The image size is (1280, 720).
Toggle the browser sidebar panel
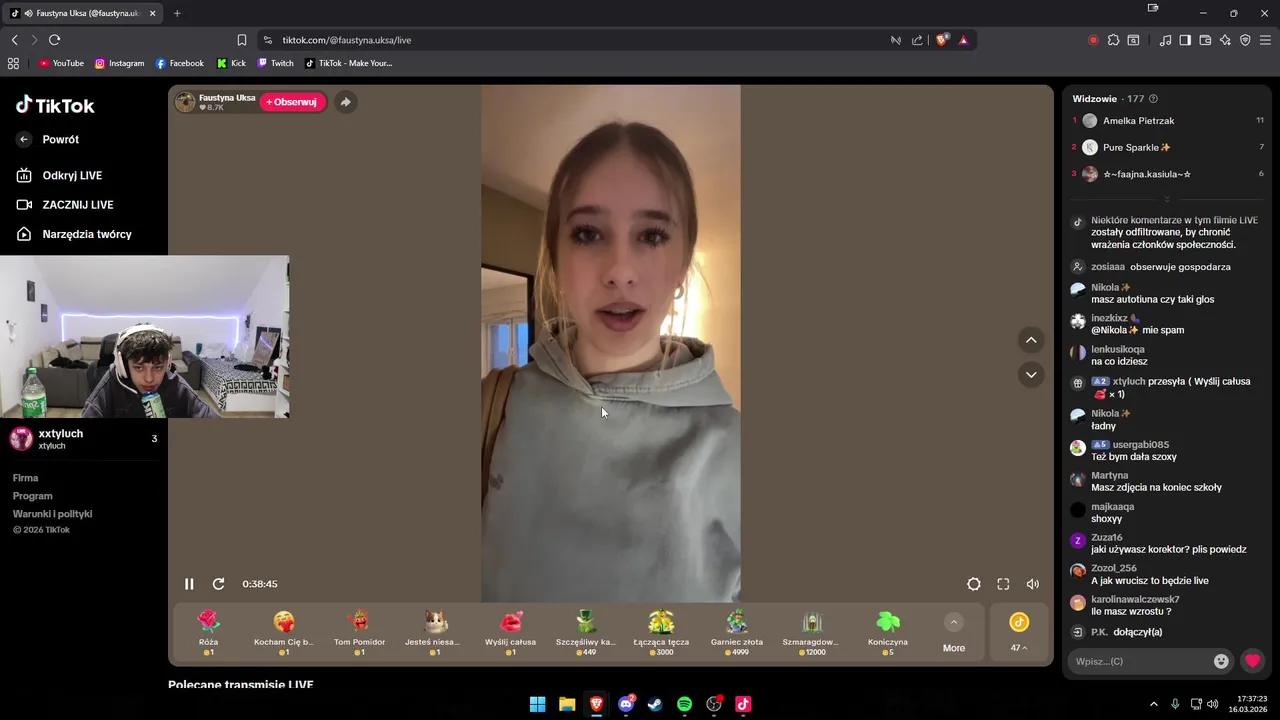click(x=1185, y=40)
